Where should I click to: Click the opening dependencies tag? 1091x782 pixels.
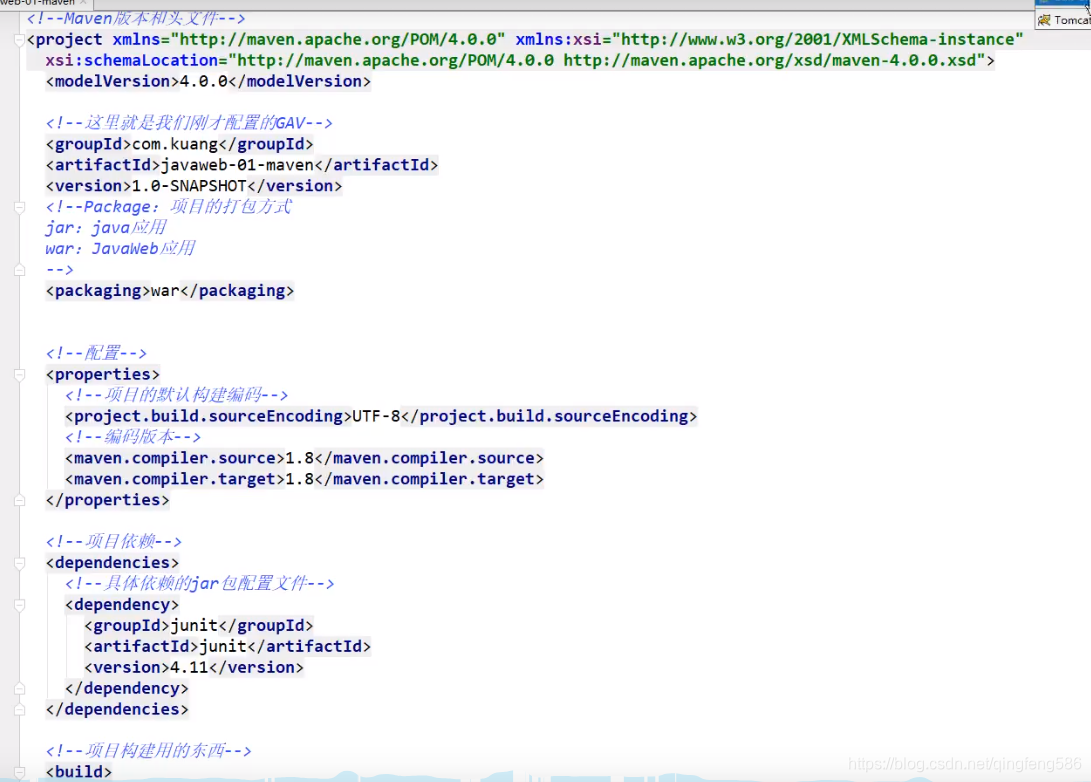coord(113,562)
